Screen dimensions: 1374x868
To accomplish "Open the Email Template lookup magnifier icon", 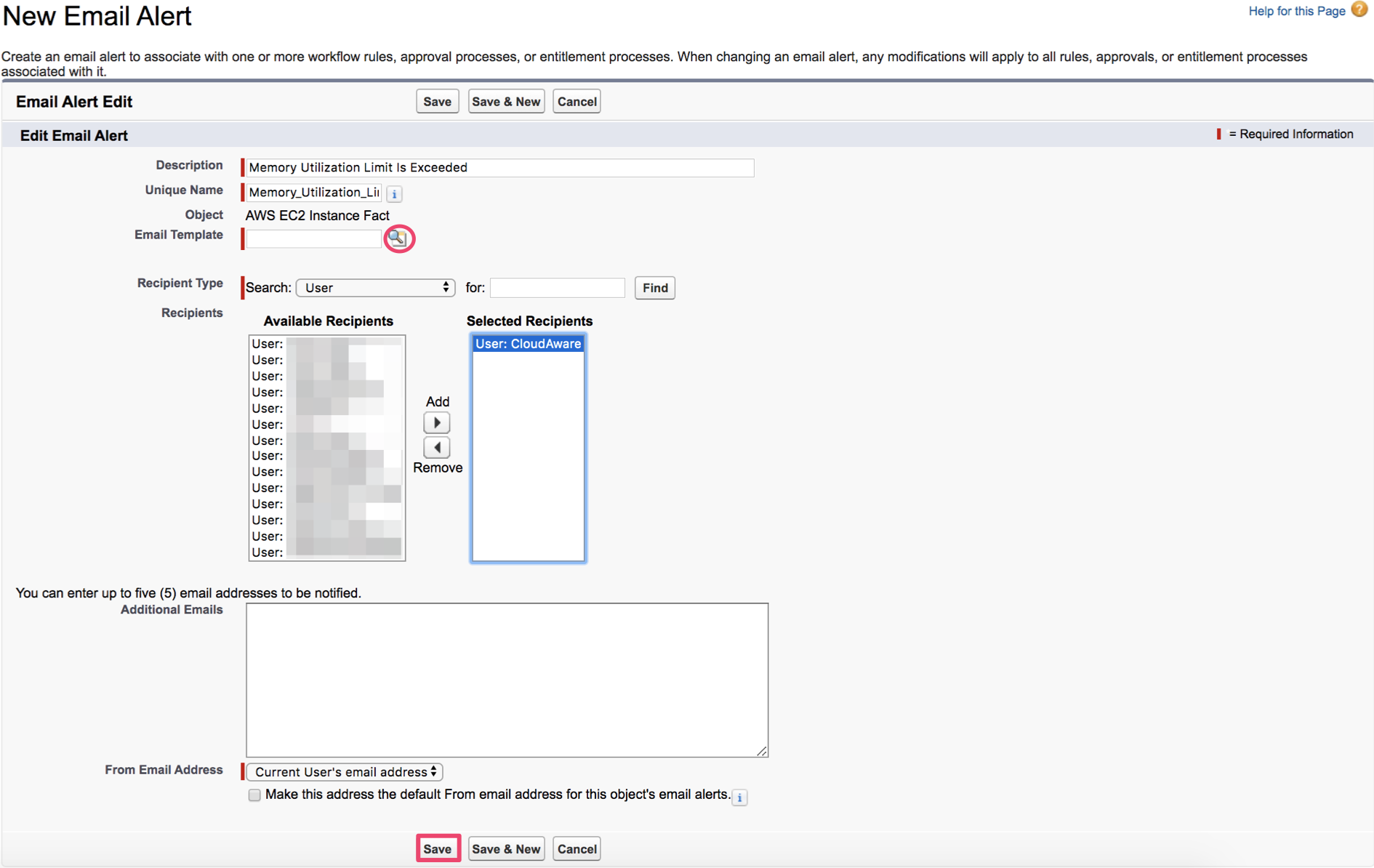I will (x=398, y=238).
